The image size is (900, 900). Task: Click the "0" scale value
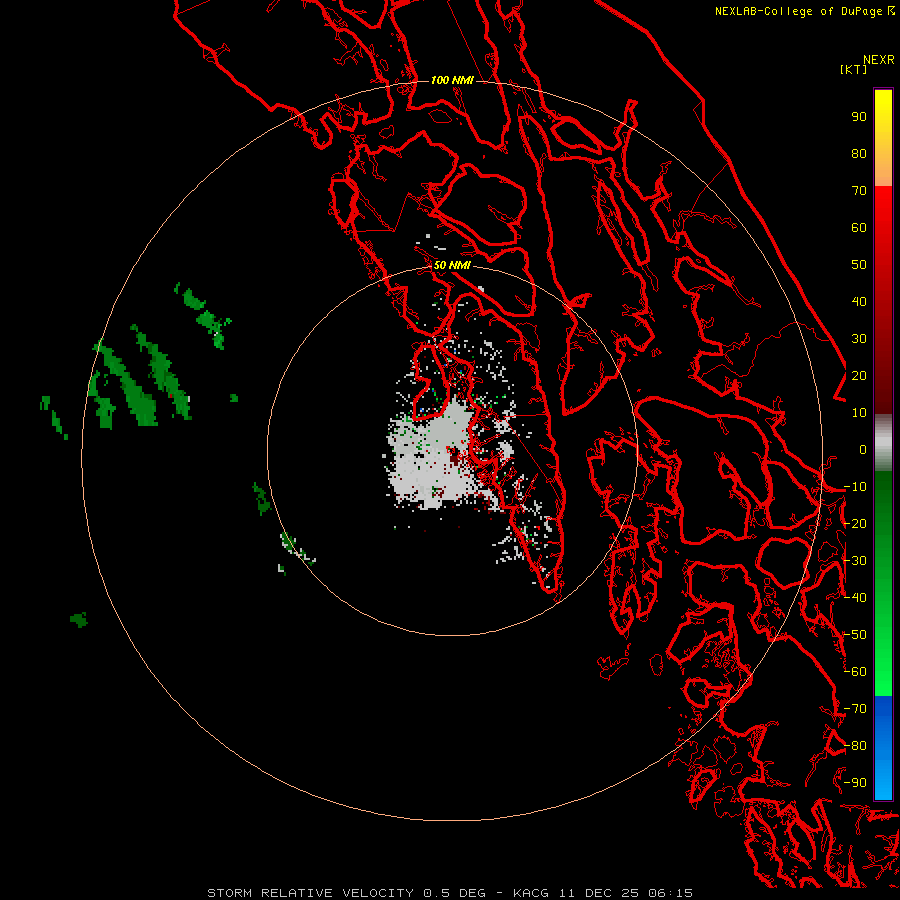(863, 450)
